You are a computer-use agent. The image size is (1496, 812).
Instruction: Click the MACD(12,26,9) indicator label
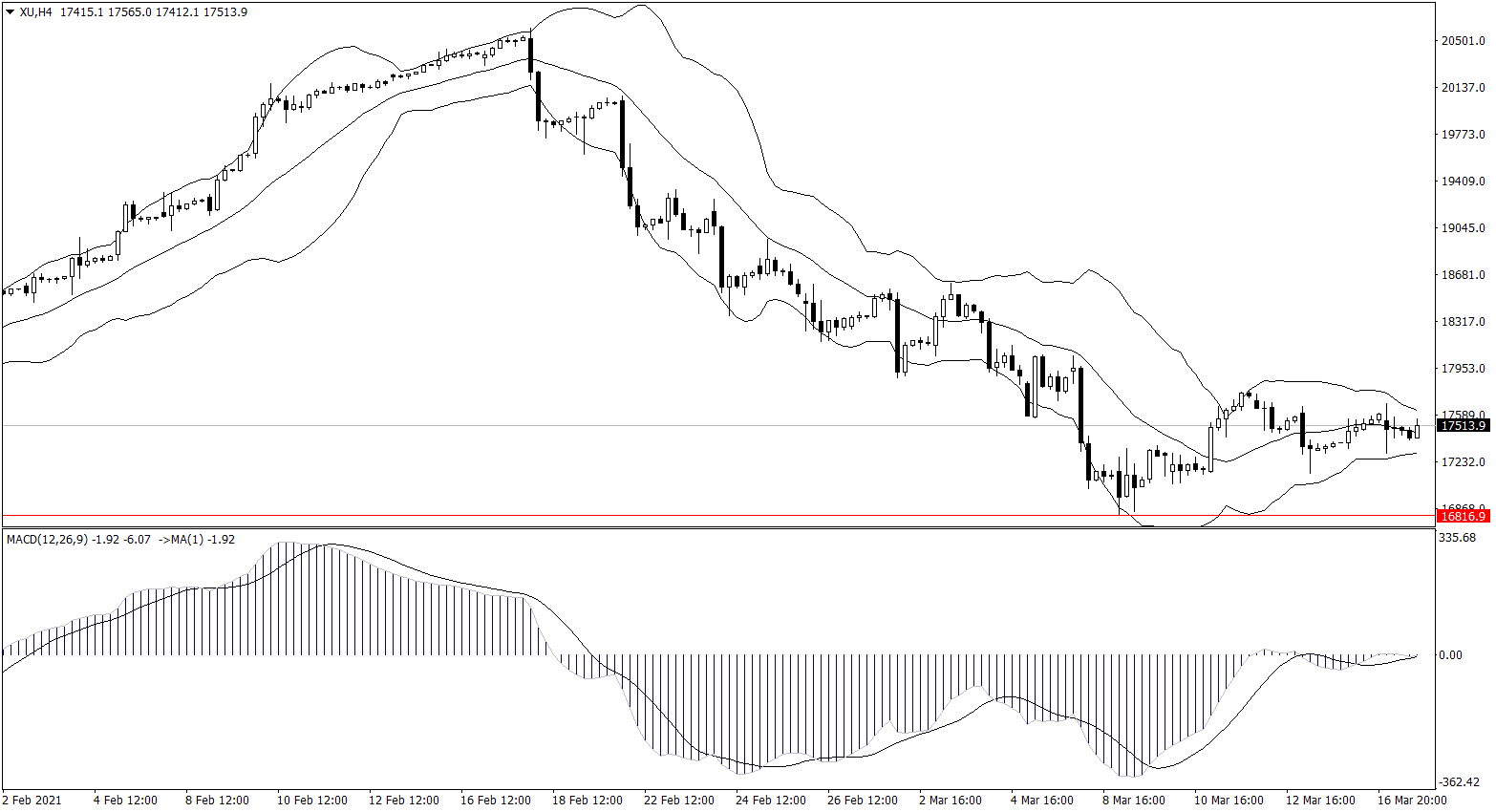(47, 540)
